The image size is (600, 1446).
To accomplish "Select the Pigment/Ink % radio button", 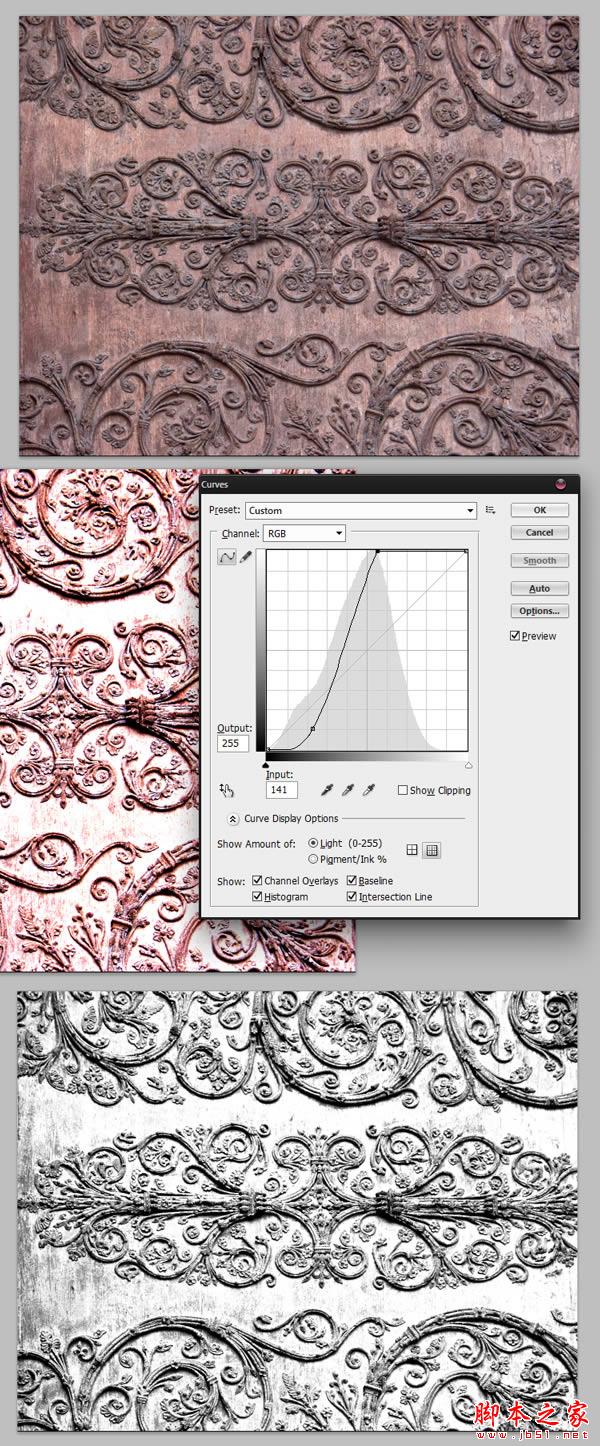I will (x=313, y=859).
